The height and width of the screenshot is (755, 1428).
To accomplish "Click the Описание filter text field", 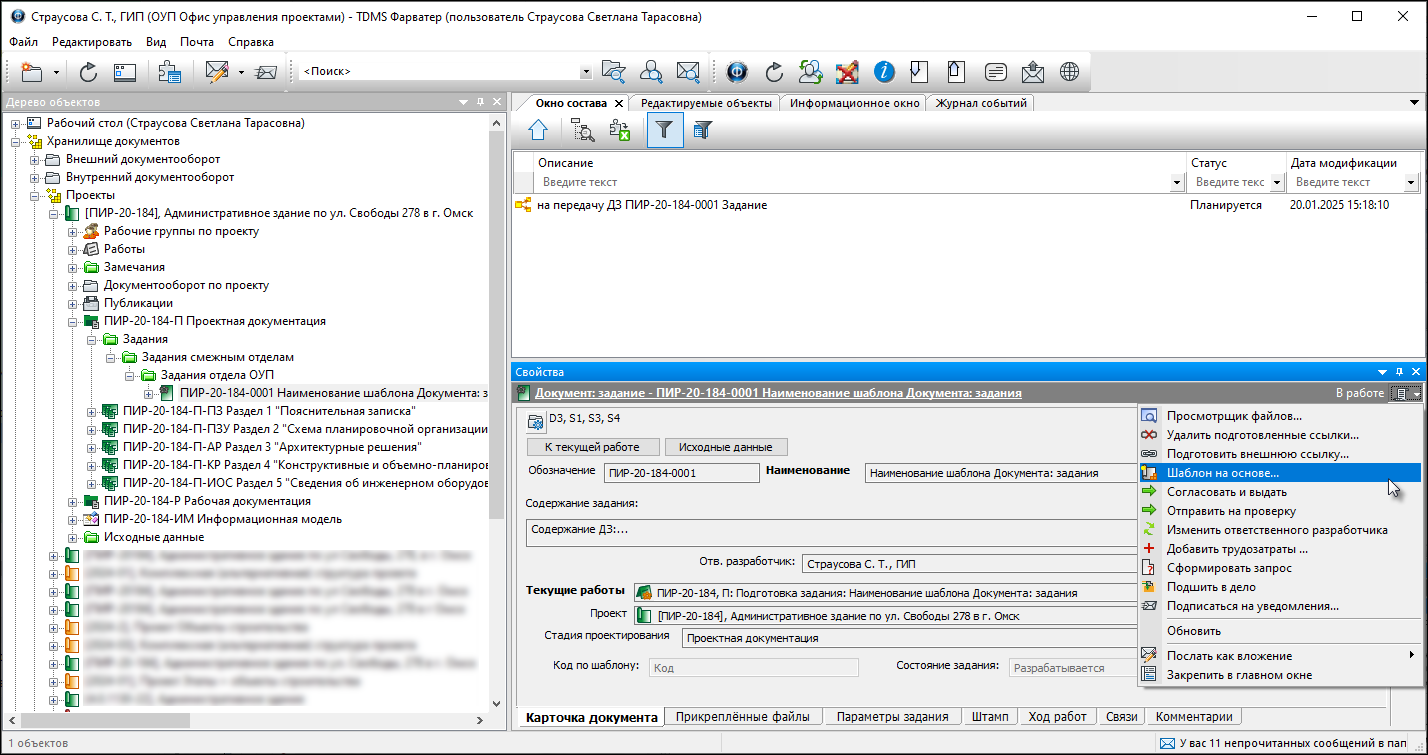I will 853,182.
